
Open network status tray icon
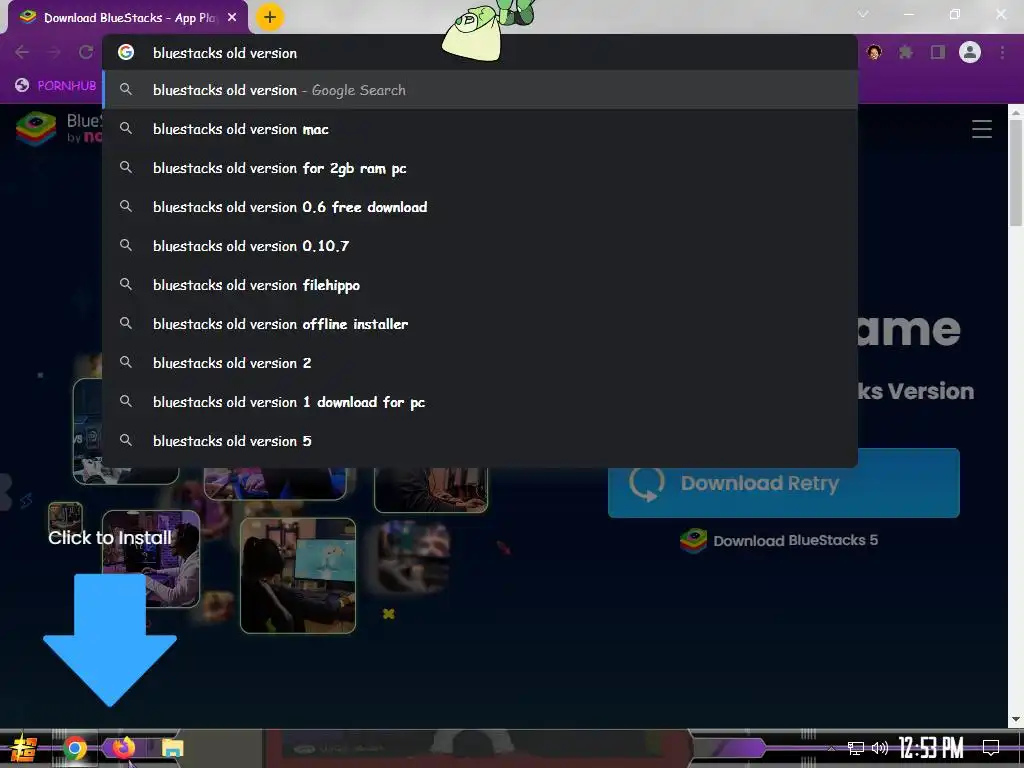tap(855, 748)
